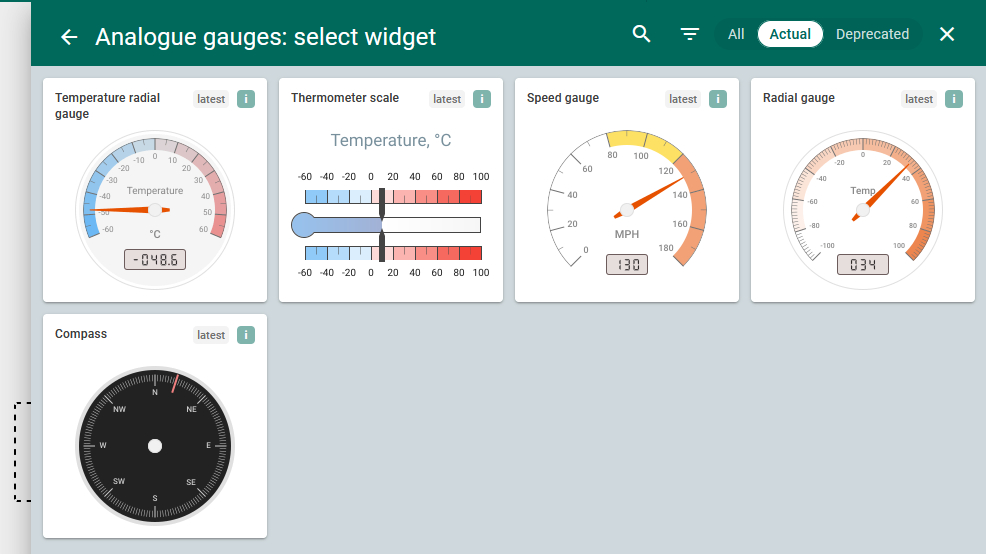Show info for Compass widget

[246, 335]
